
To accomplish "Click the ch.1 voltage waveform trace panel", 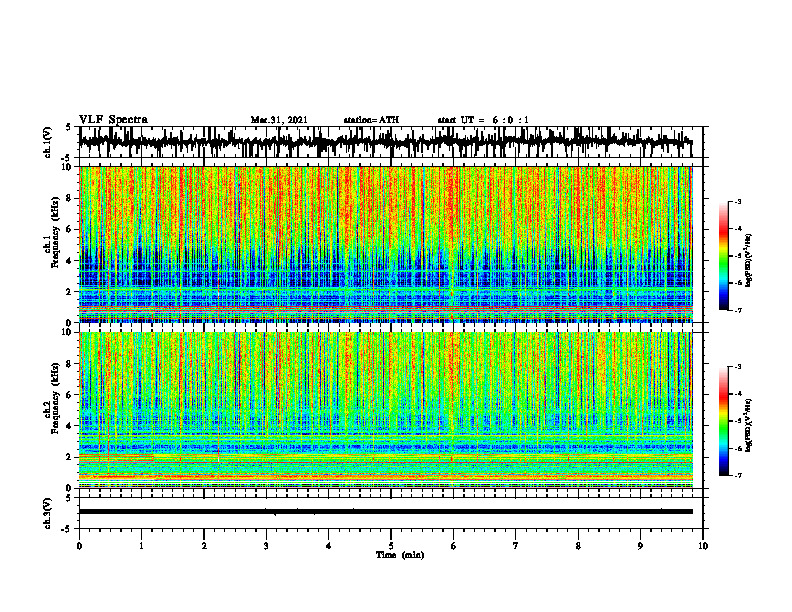I will 391,142.
